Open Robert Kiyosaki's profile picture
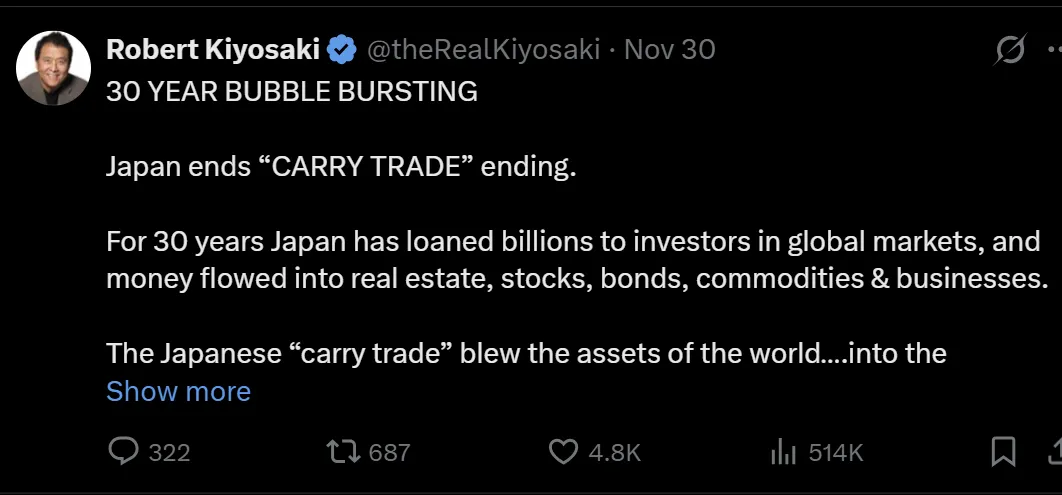This screenshot has width=1062, height=495. [x=53, y=68]
